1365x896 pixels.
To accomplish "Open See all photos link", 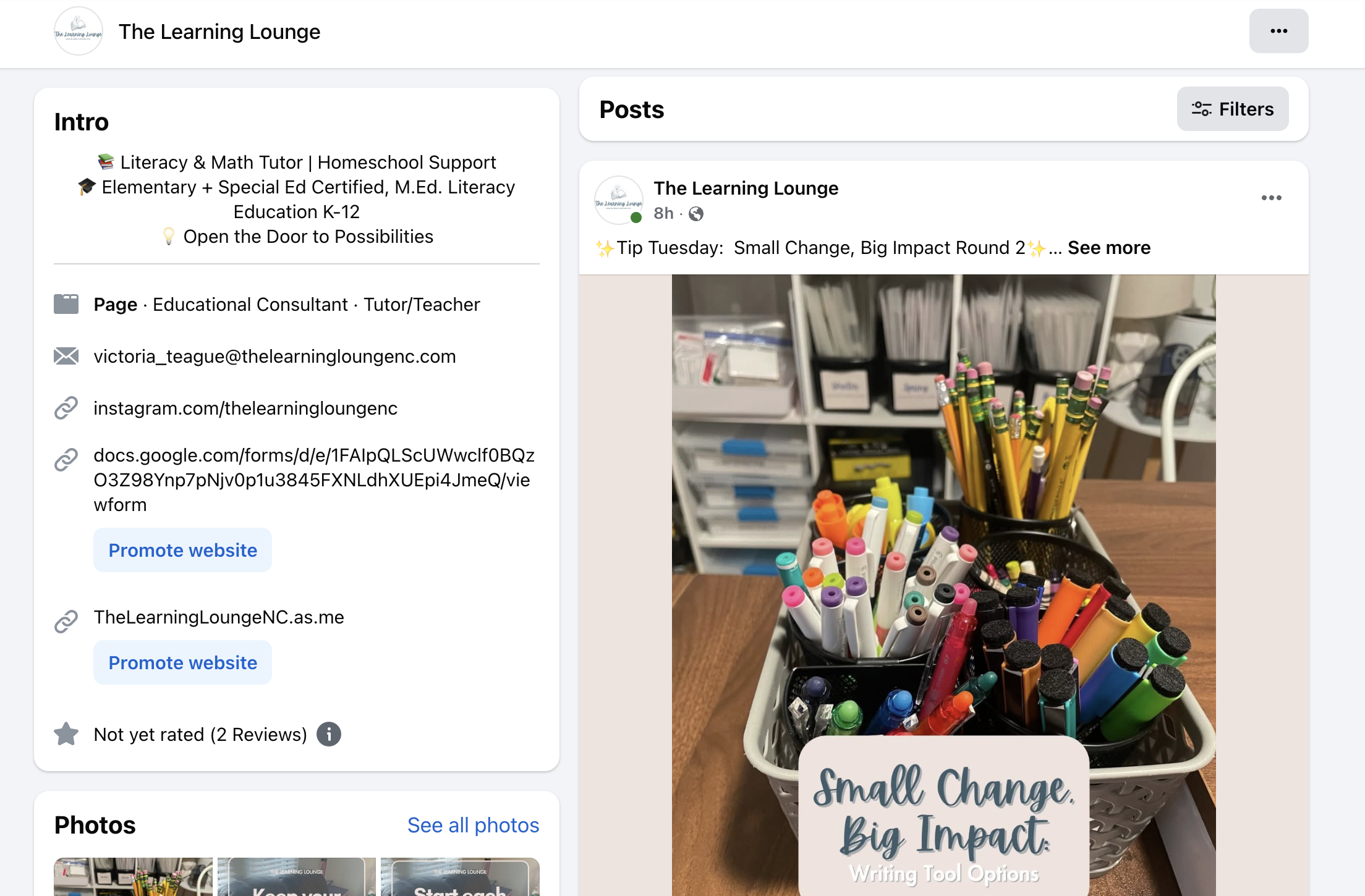I will (473, 825).
